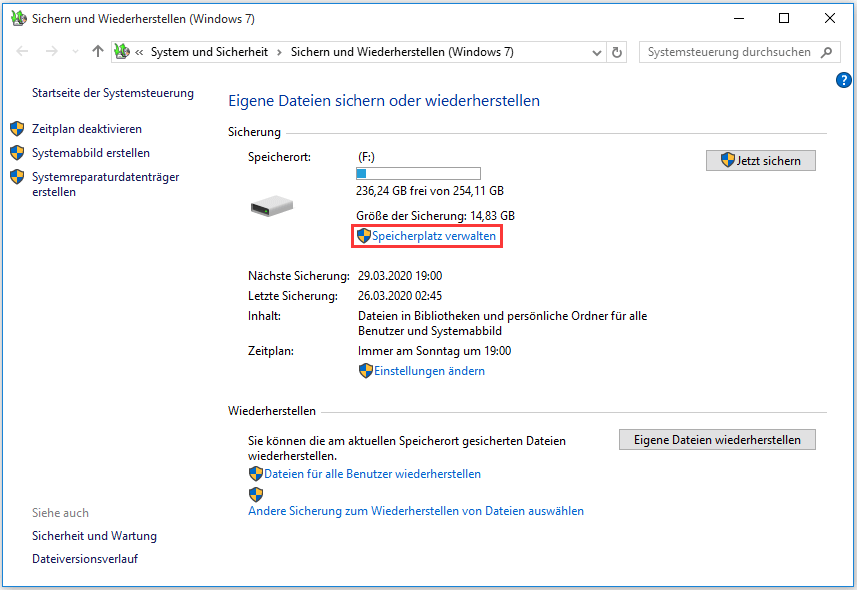Click the Einstellungen ändern link
The image size is (857, 590).
click(429, 371)
